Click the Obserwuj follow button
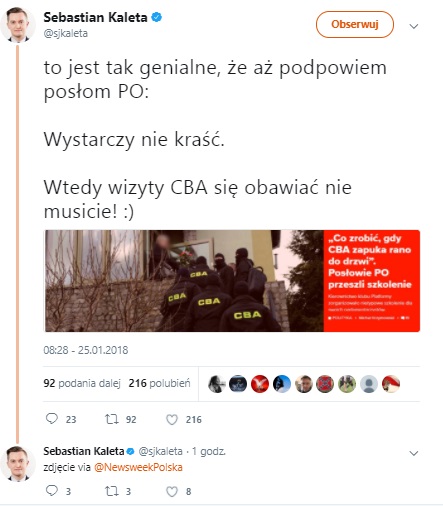The width and height of the screenshot is (443, 506). tap(355, 24)
